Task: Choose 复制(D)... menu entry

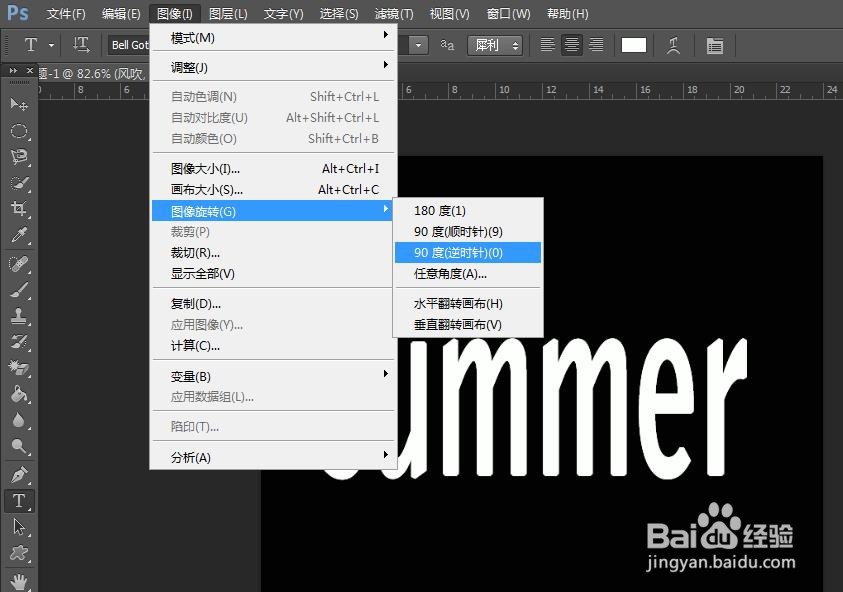Action: pyautogui.click(x=273, y=303)
